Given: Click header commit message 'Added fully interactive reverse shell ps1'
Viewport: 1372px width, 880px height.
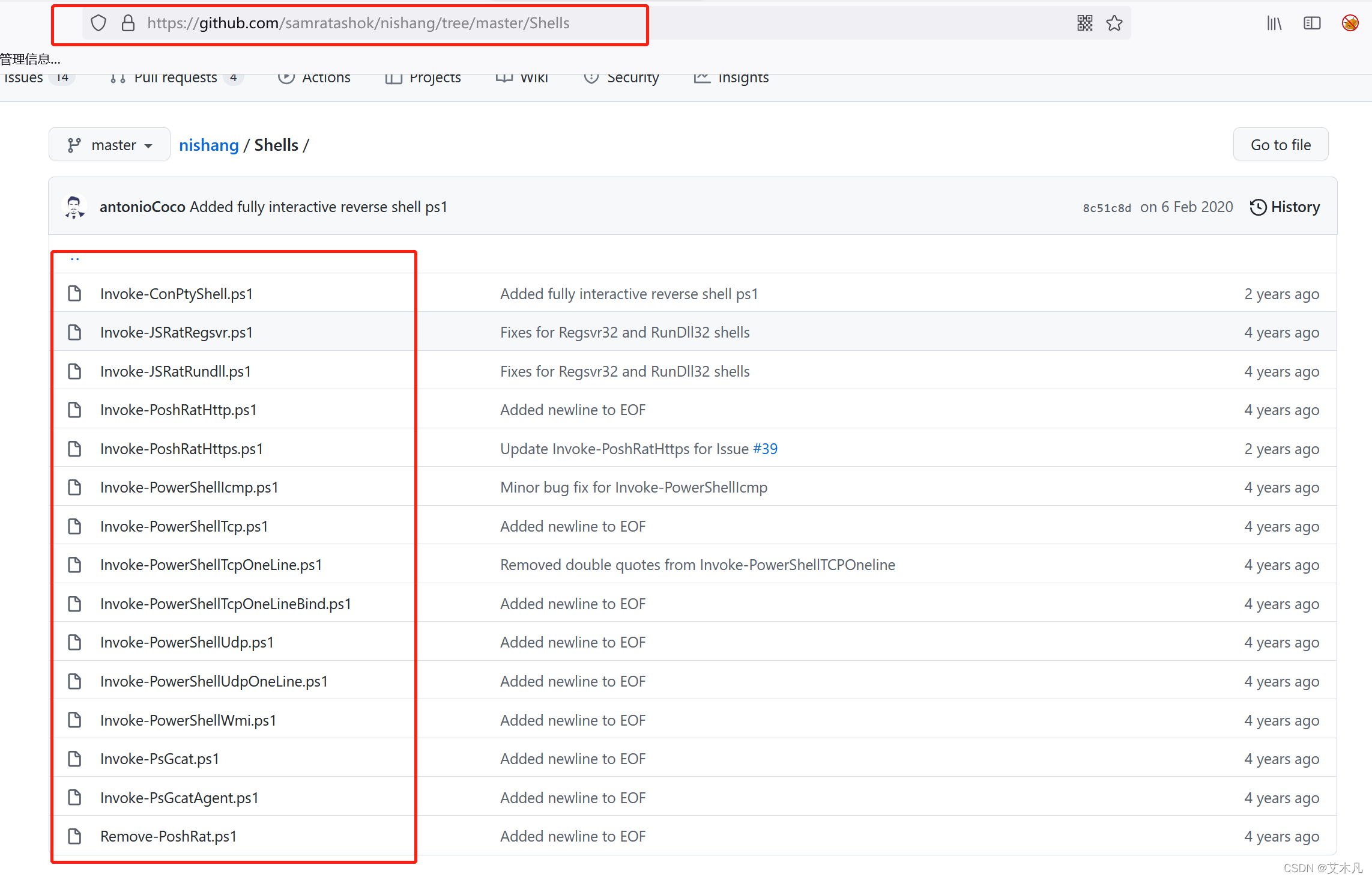Looking at the screenshot, I should pos(319,207).
